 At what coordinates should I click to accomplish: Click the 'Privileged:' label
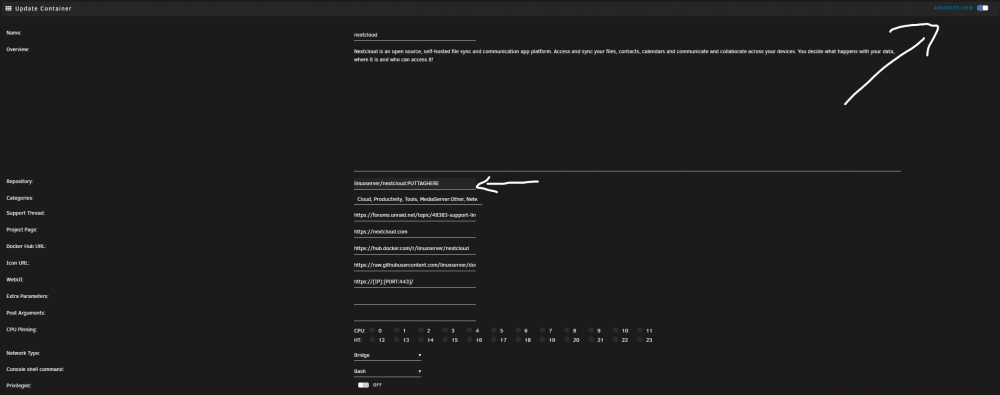pos(18,385)
